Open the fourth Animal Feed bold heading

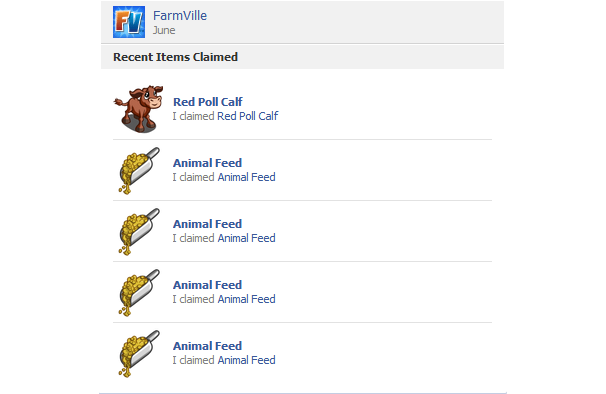207,346
